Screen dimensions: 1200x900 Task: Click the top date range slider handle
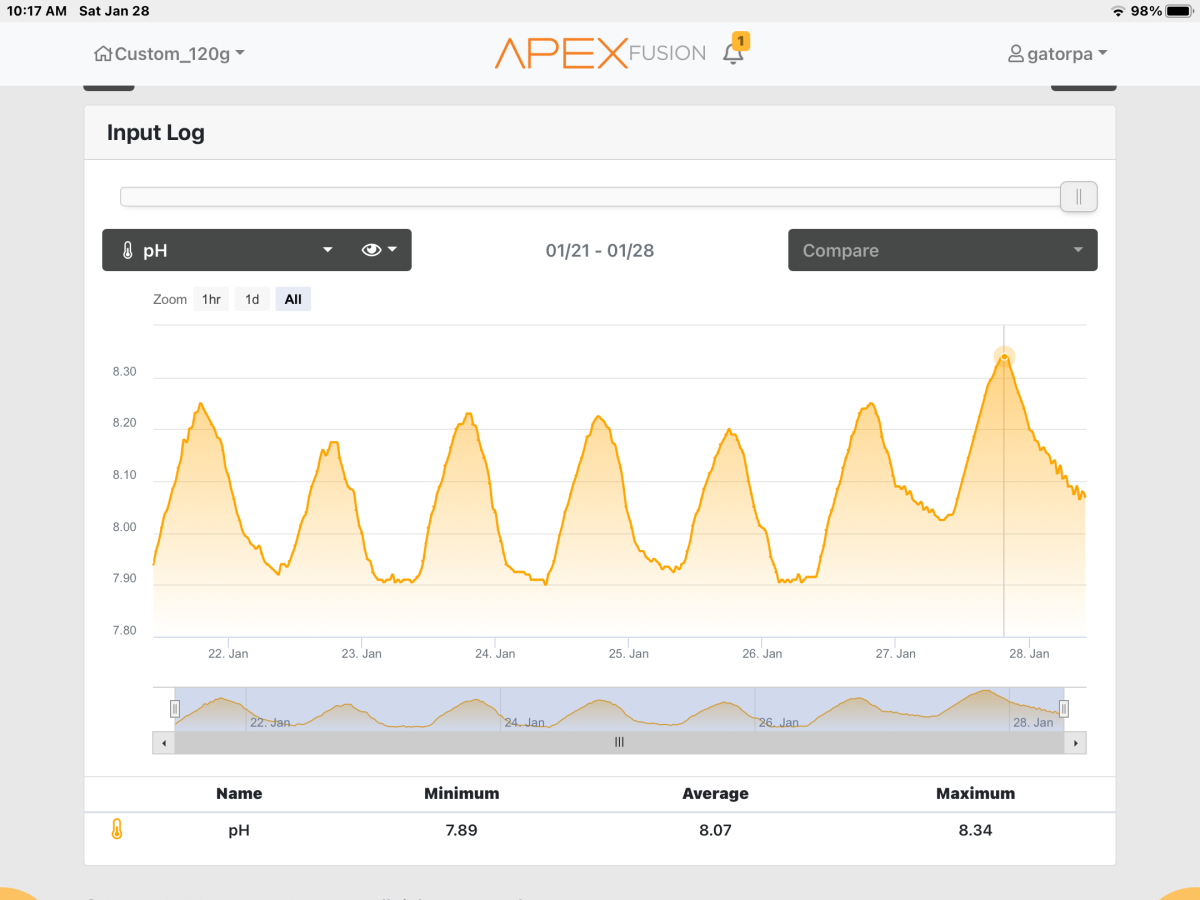pos(1078,197)
